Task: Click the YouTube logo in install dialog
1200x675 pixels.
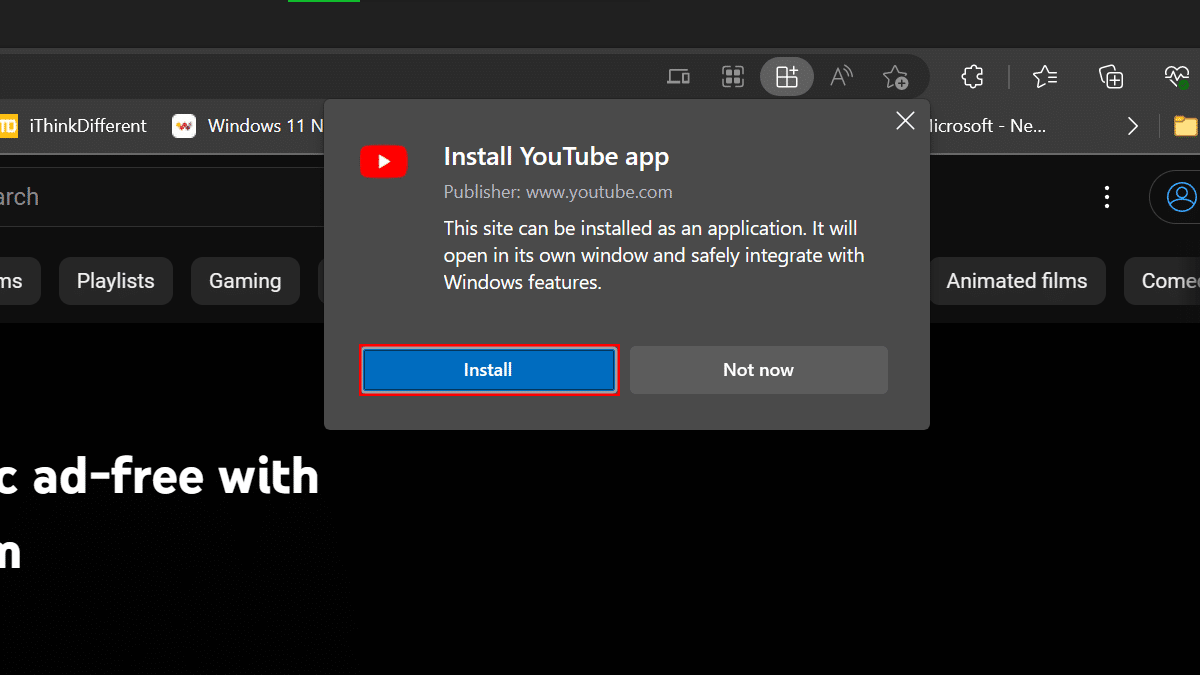Action: point(384,162)
